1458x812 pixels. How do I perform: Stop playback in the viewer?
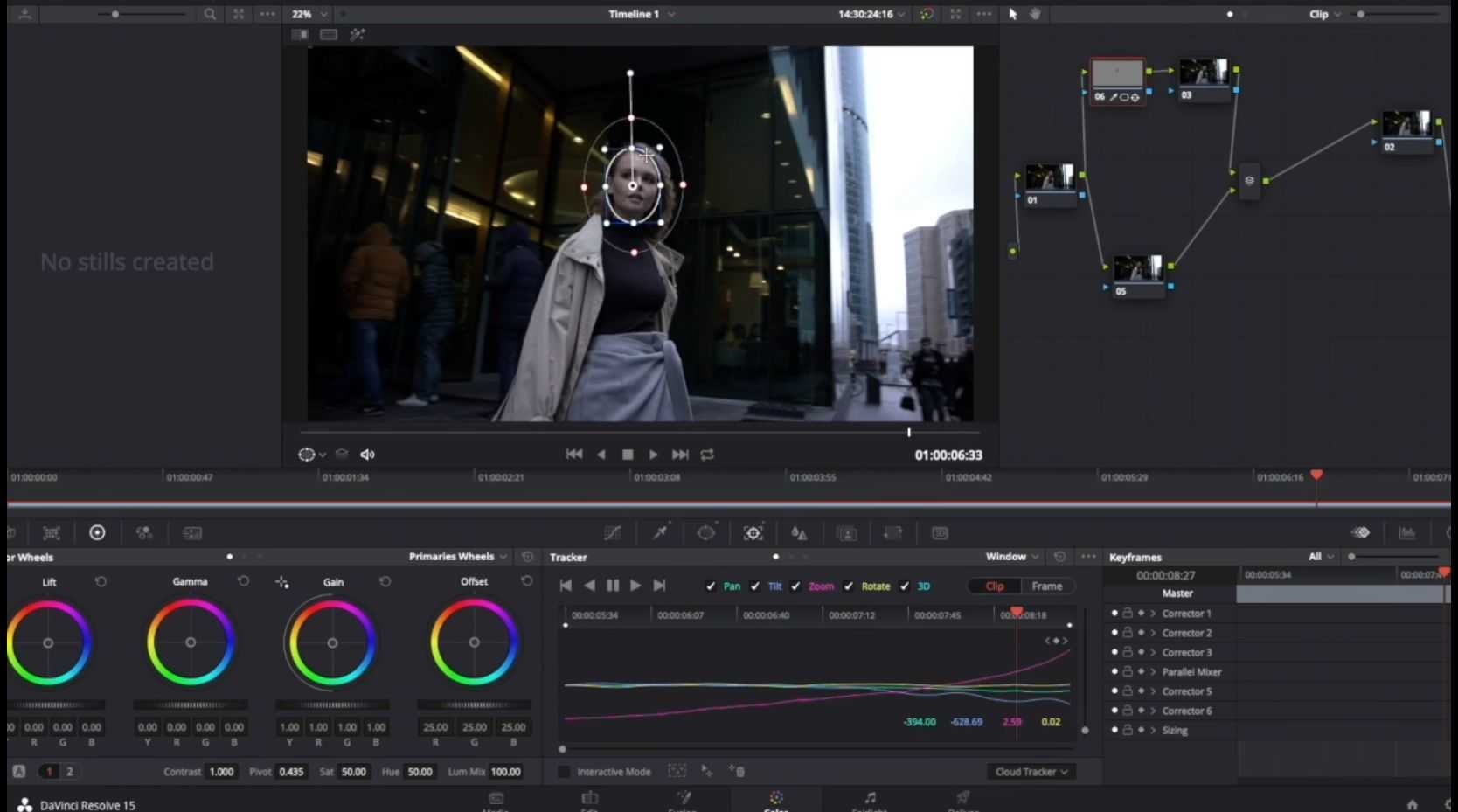click(628, 455)
